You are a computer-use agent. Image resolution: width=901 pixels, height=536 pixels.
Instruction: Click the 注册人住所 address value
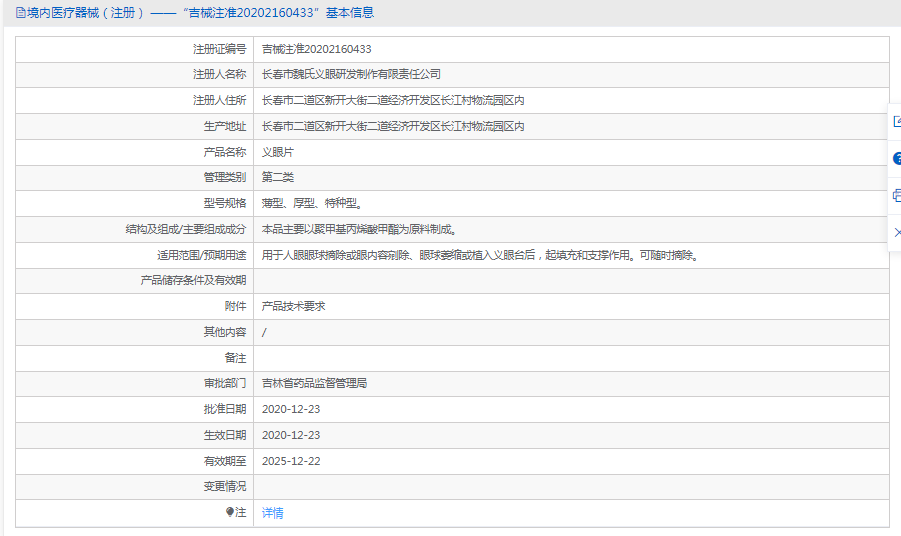click(x=393, y=101)
